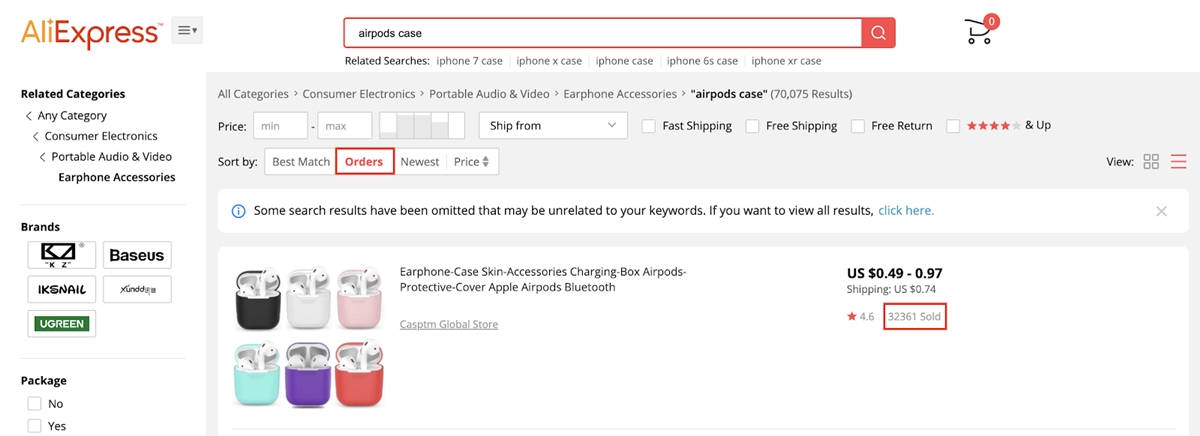Open the Earphone-Case Skin-Accessories product title
The width and height of the screenshot is (1200, 436).
point(543,280)
